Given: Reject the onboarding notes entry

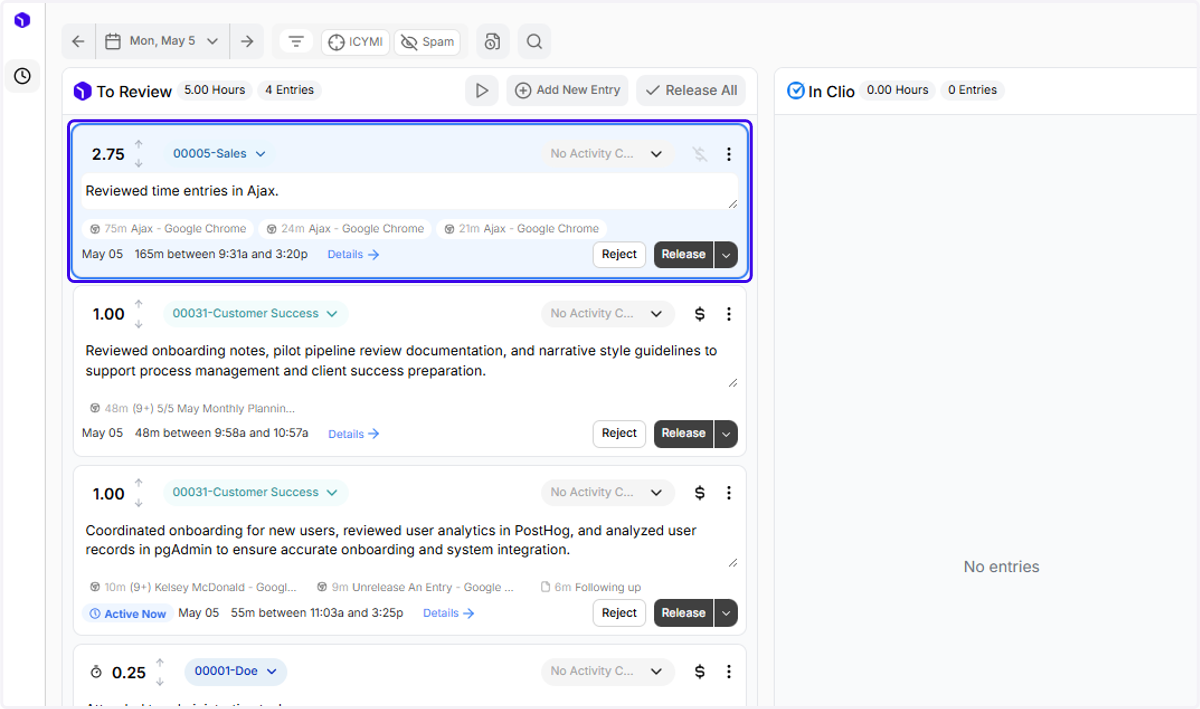Looking at the screenshot, I should click(x=619, y=433).
